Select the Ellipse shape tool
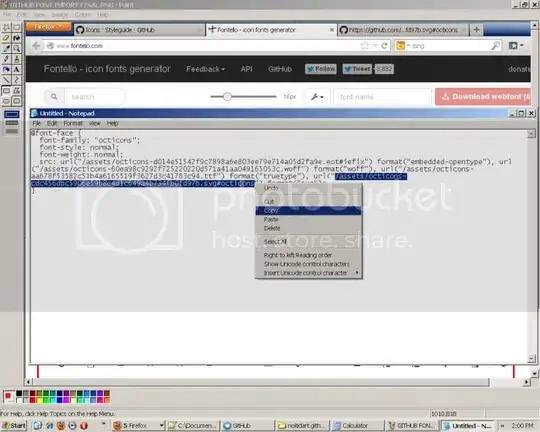This screenshot has width=540, height=432. point(6,101)
